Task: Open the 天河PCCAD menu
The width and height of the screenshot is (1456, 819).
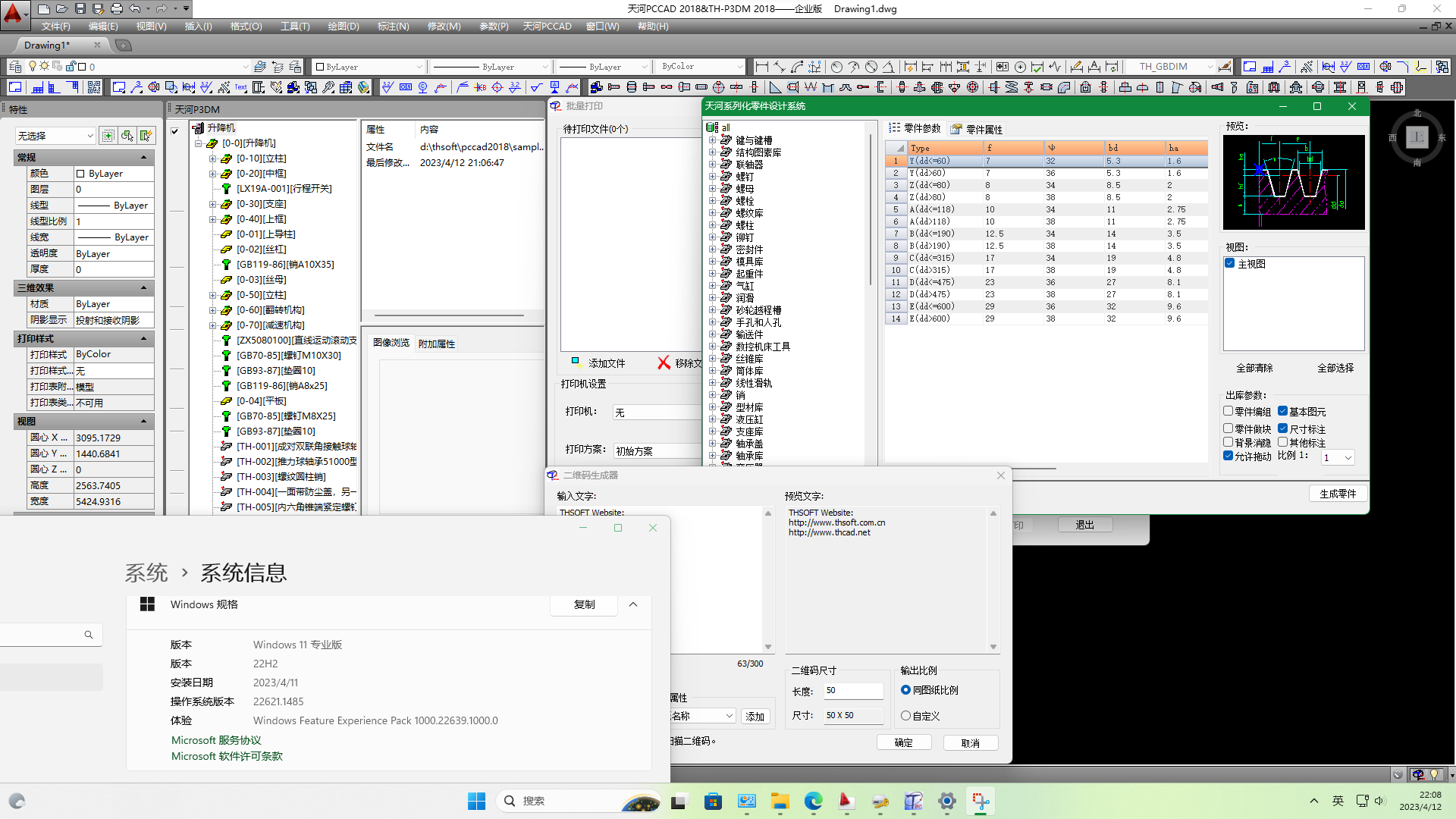Action: tap(547, 26)
